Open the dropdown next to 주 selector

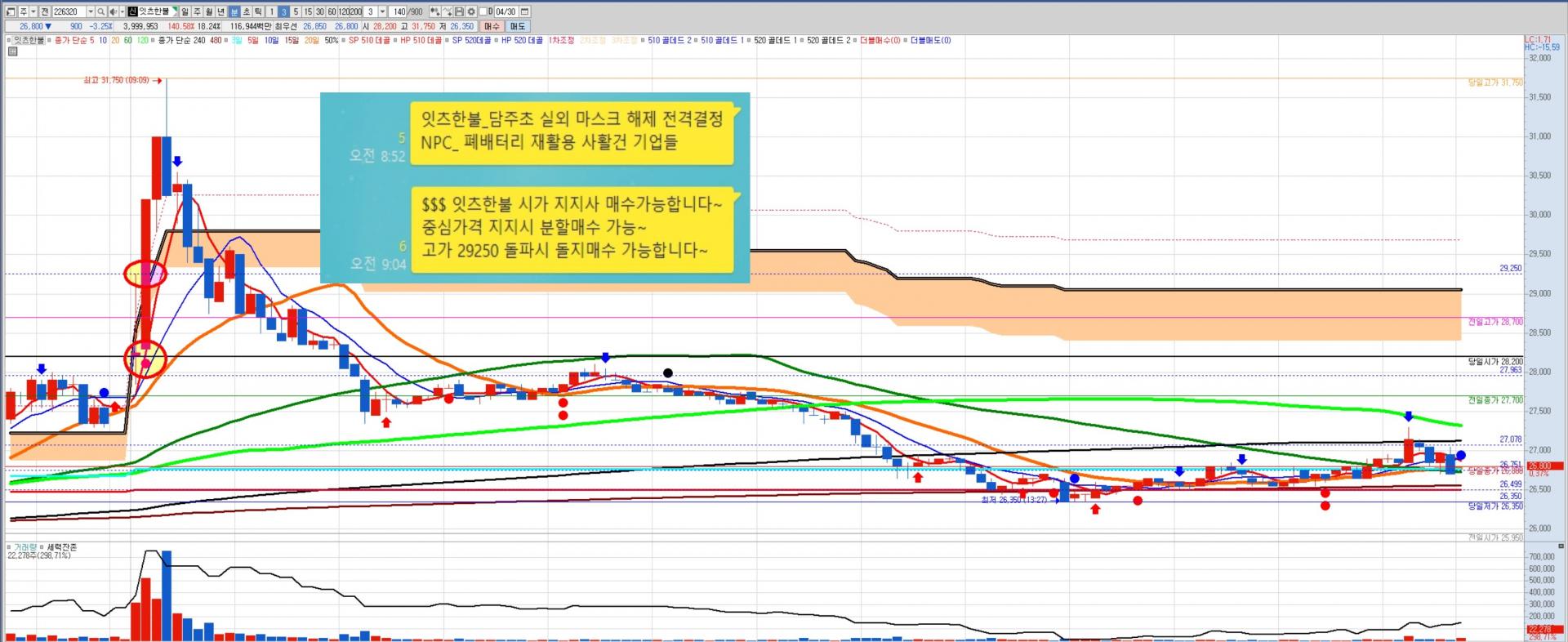(x=33, y=12)
